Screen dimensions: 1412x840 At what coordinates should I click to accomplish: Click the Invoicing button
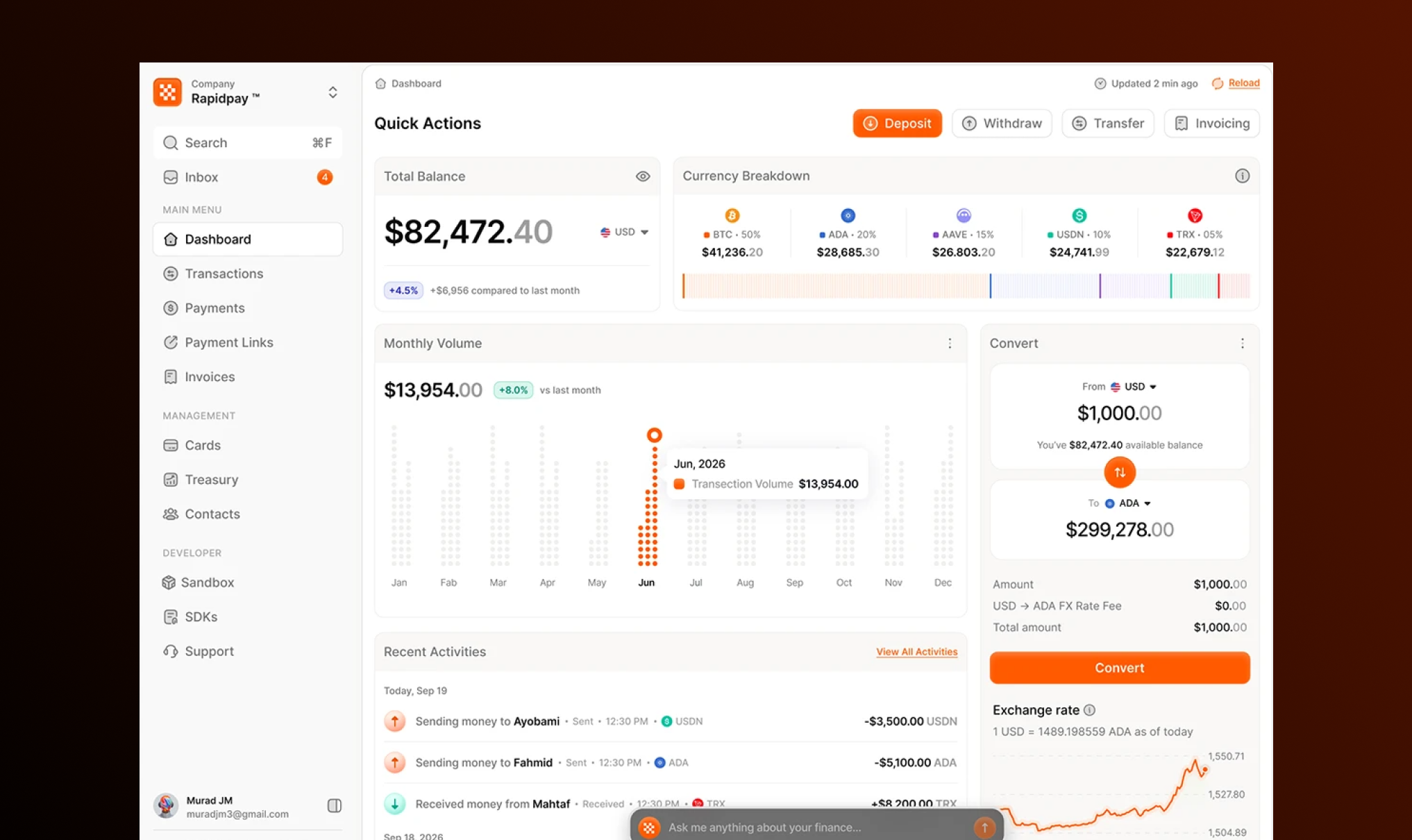tap(1212, 123)
